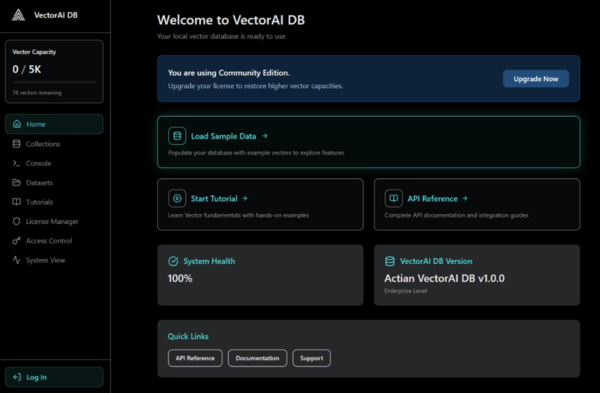Image resolution: width=600 pixels, height=393 pixels.
Task: Click the 'Vector Capacity' label
Action: click(x=34, y=52)
